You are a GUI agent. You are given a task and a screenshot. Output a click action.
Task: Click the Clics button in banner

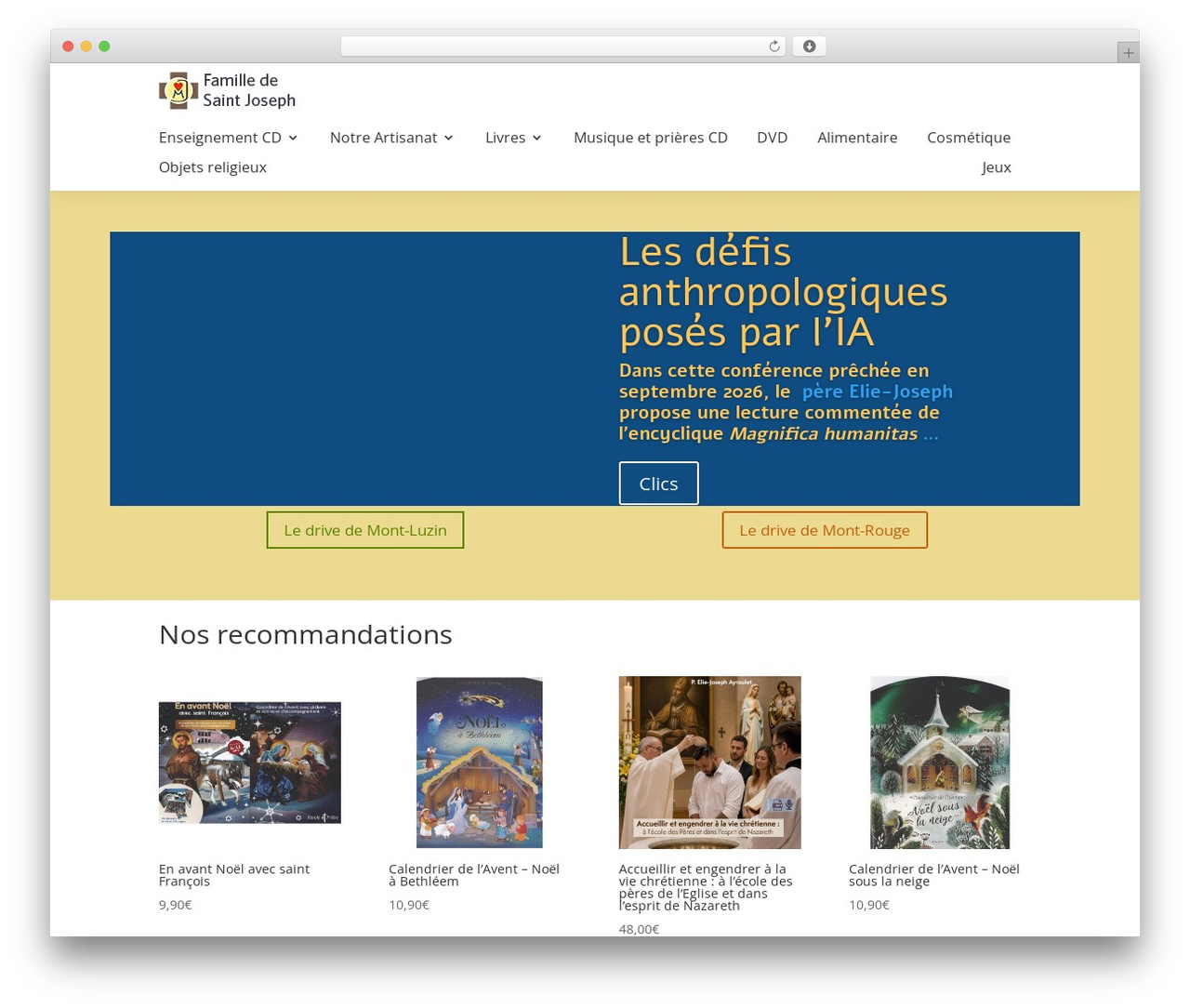(659, 484)
